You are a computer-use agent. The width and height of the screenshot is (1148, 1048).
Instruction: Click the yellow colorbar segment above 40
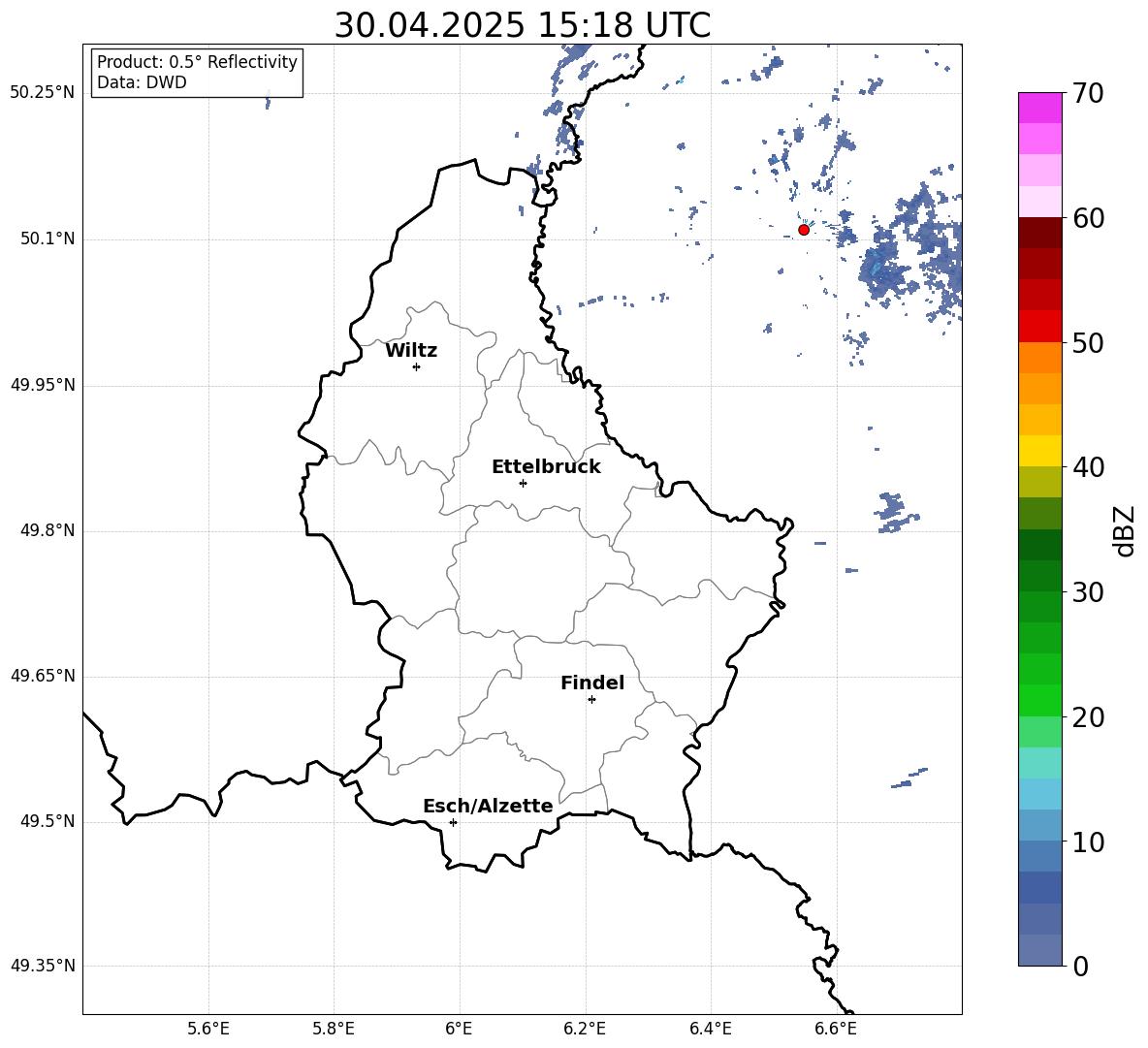1040,451
